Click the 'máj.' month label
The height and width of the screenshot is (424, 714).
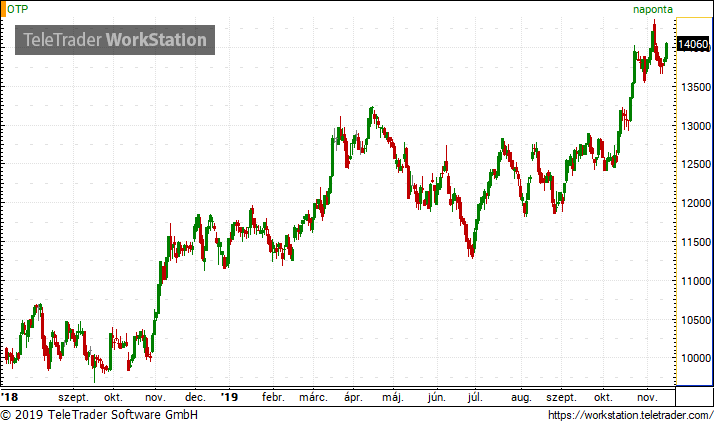[393, 398]
